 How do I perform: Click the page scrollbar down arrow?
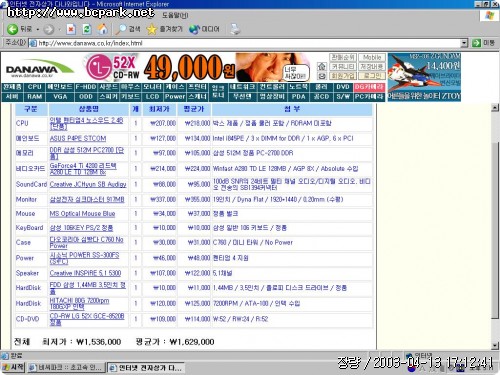[x=495, y=345]
